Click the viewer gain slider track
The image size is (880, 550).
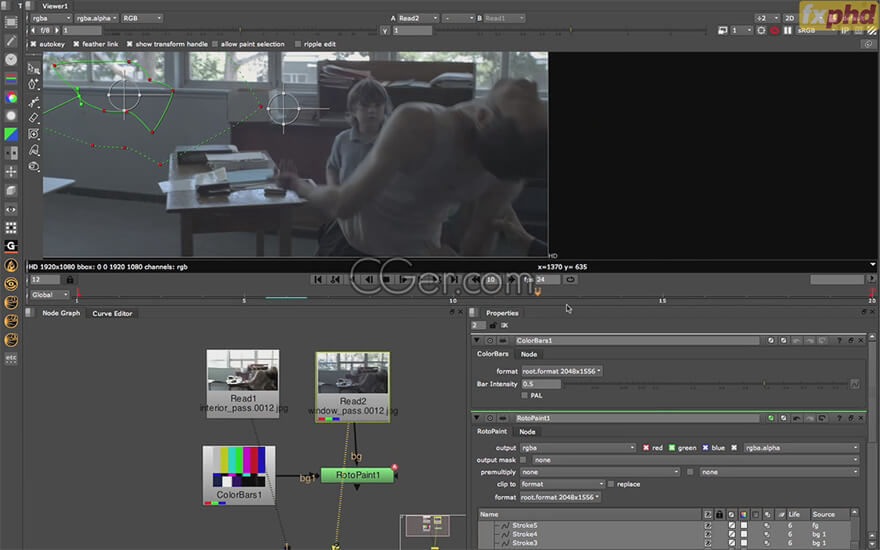(x=240, y=30)
